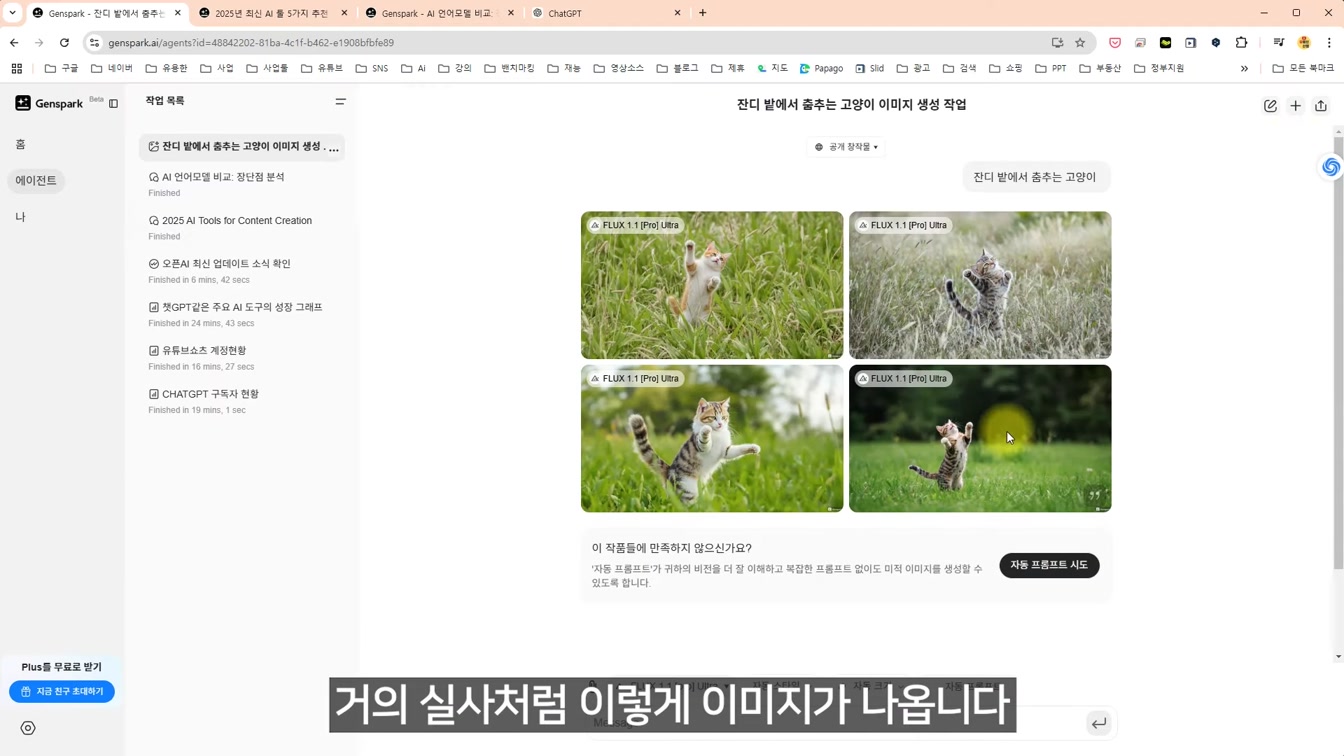This screenshot has height=756, width=1344.
Task: Open the Chrome profile avatar
Action: [x=1304, y=43]
